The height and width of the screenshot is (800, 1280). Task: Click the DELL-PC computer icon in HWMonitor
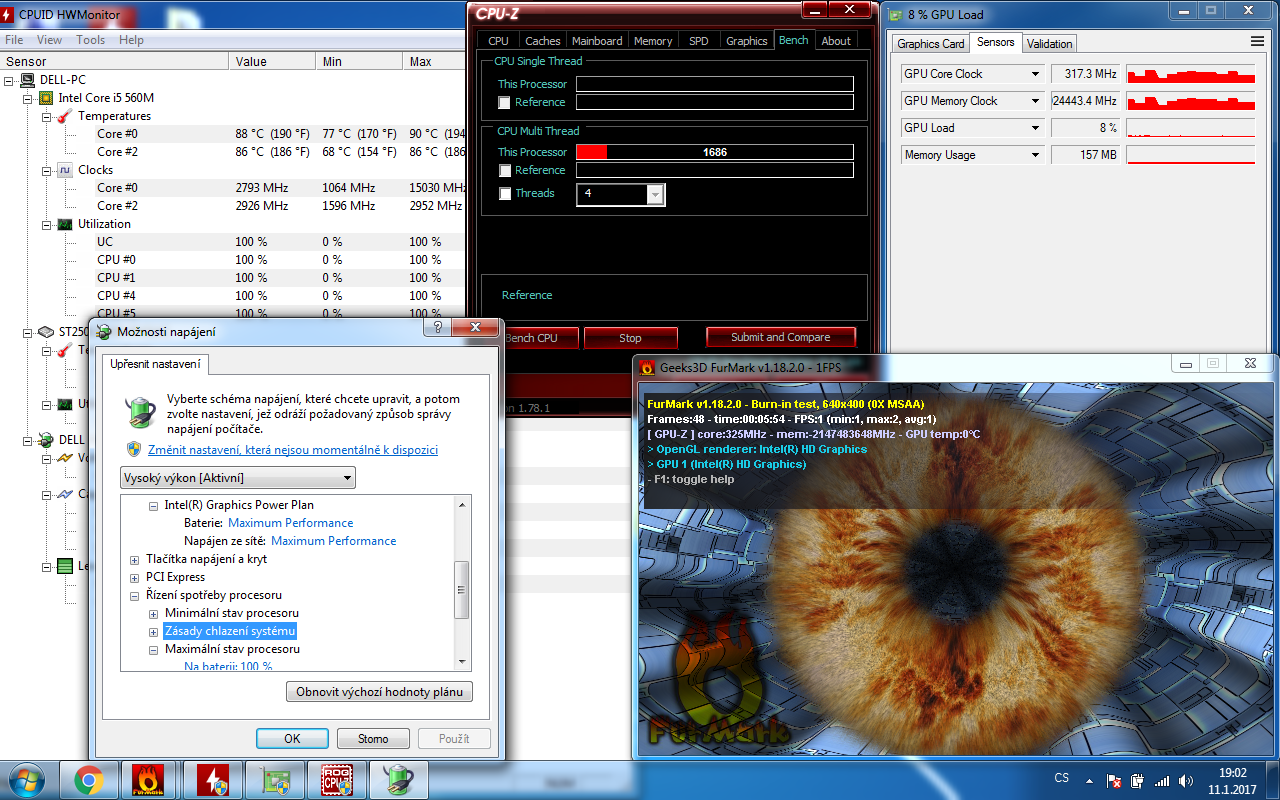[x=28, y=80]
